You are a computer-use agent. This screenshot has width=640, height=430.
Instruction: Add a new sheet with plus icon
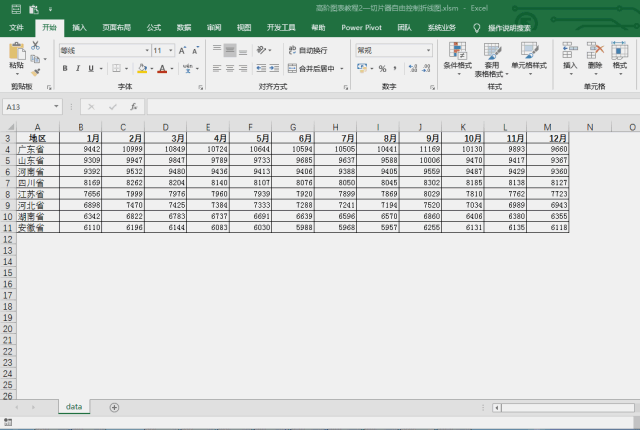[114, 407]
